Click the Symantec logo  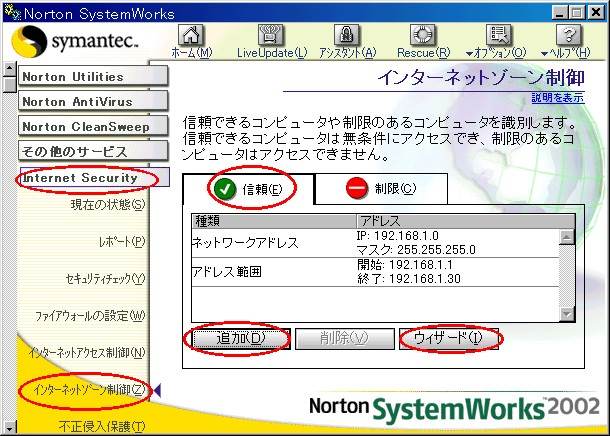[x=75, y=41]
